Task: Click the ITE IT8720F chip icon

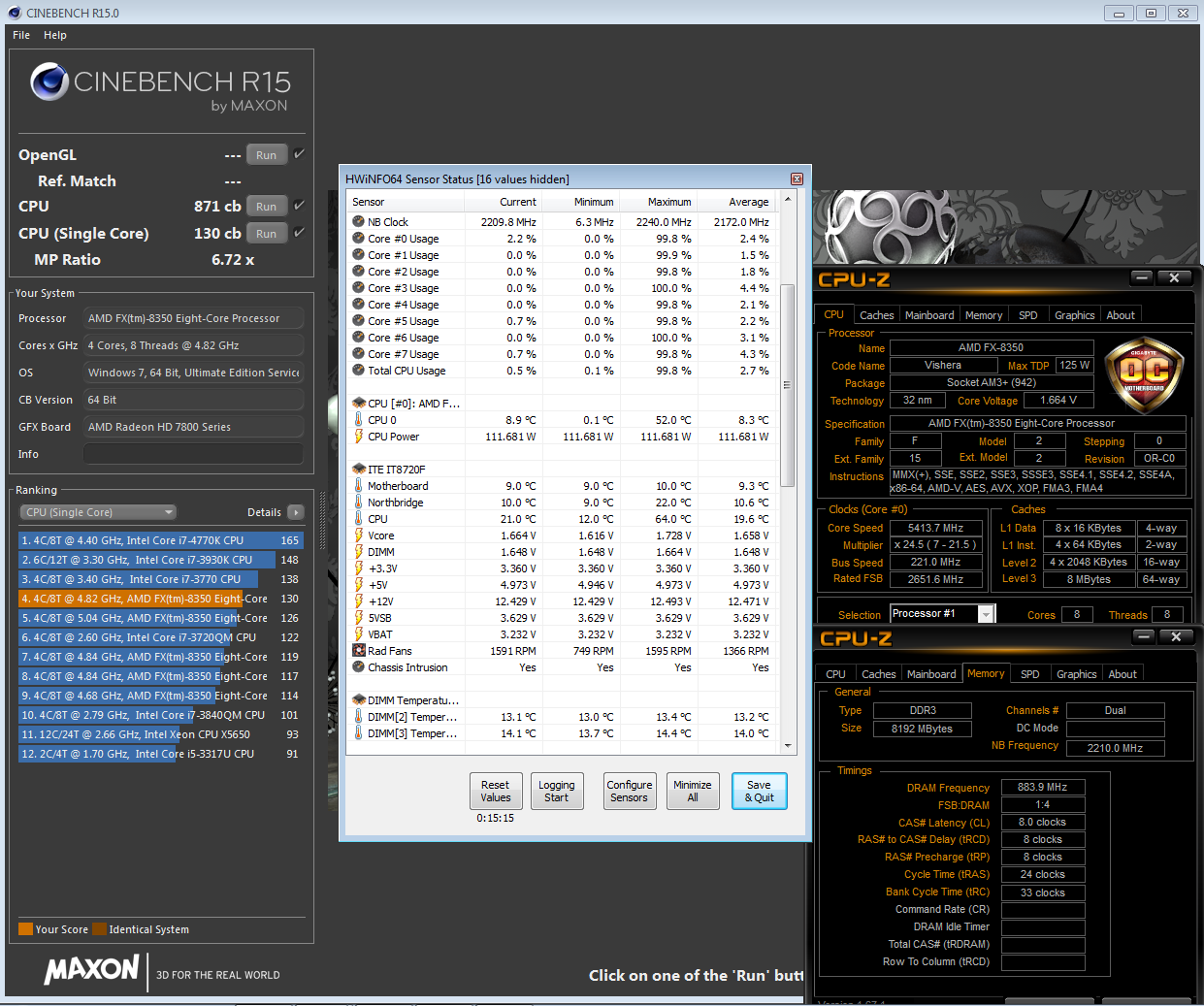Action: click(358, 470)
